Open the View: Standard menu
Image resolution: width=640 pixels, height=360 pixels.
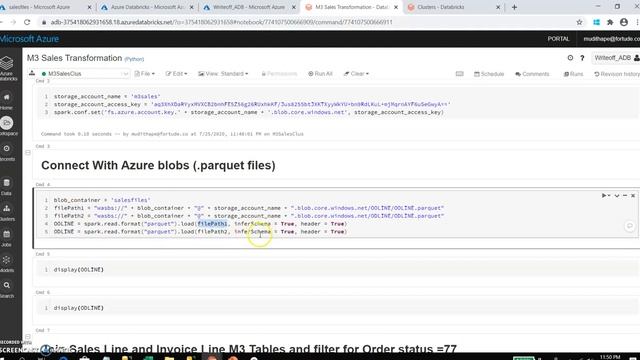(223, 74)
